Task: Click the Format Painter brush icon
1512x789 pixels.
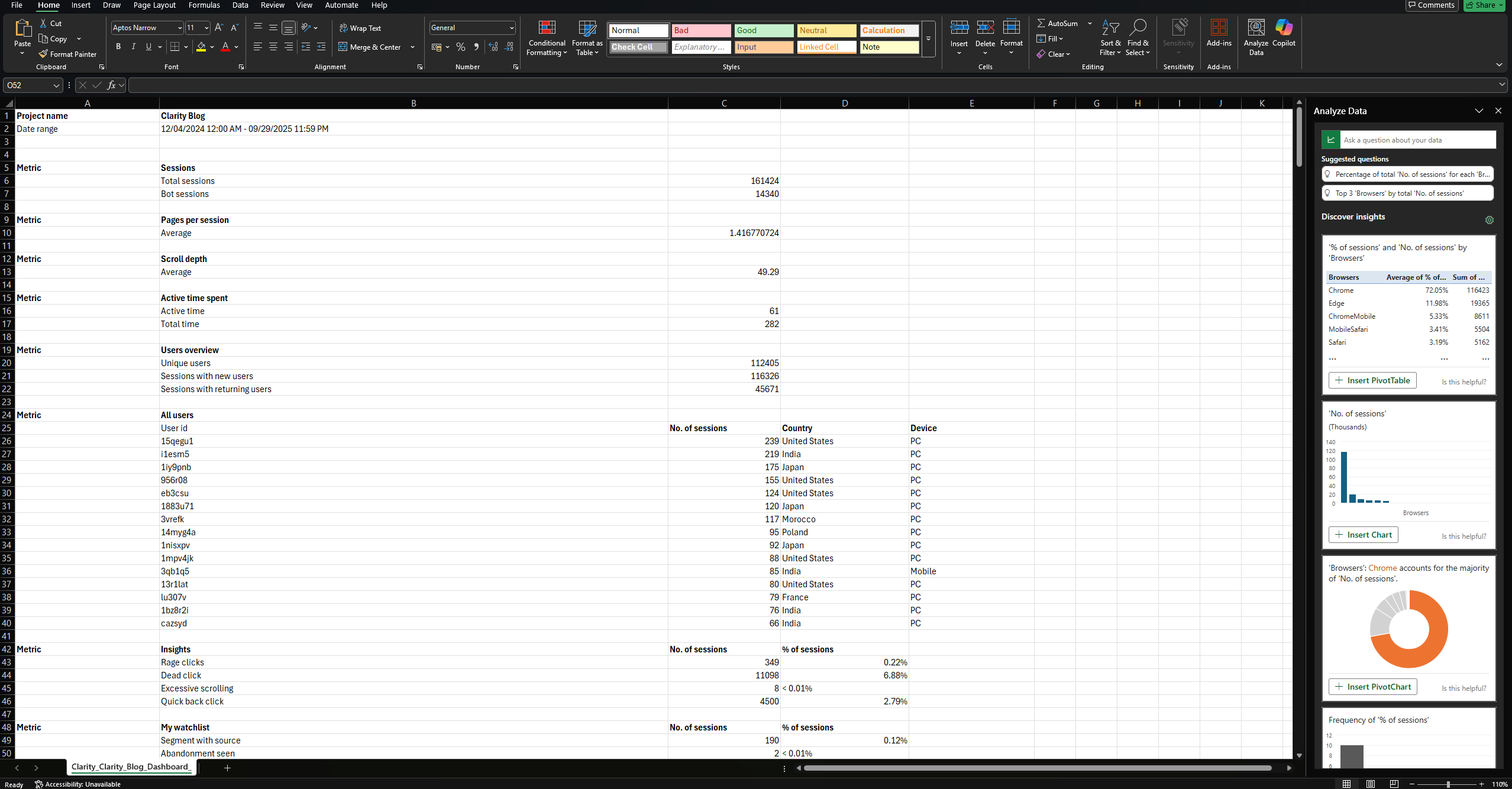Action: coord(43,54)
